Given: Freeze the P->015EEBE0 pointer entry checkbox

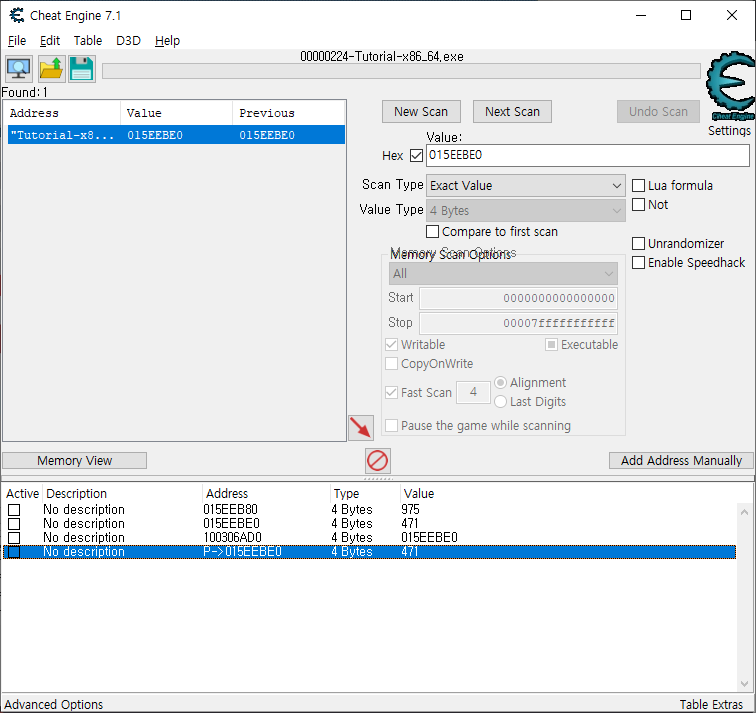Looking at the screenshot, I should (14, 552).
